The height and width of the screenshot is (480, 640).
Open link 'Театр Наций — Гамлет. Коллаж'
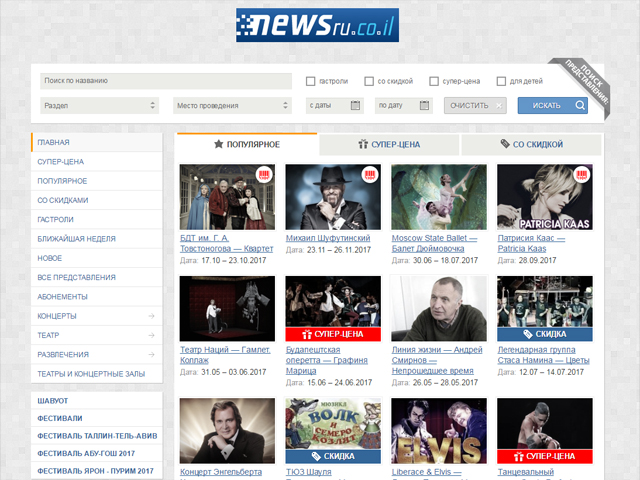click(225, 355)
